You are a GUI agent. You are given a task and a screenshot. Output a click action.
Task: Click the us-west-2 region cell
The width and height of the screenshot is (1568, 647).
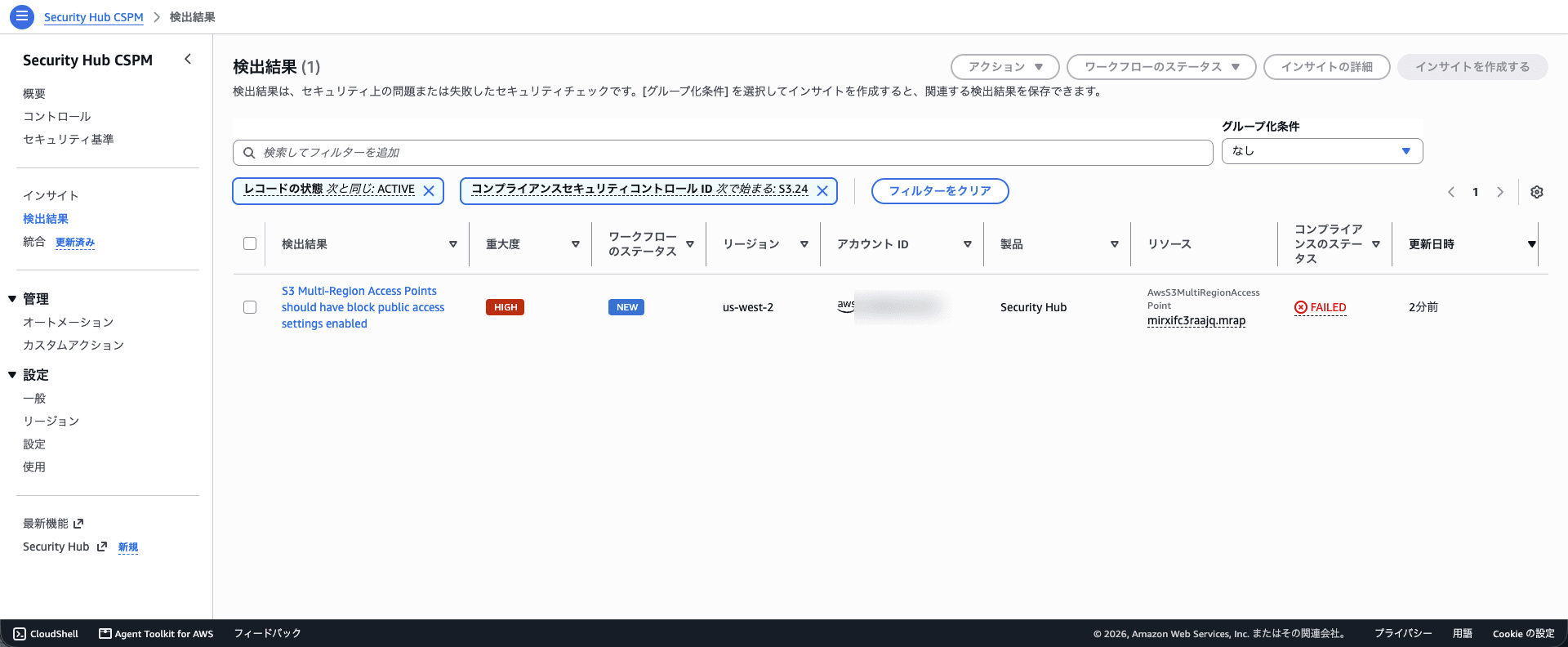tap(748, 307)
